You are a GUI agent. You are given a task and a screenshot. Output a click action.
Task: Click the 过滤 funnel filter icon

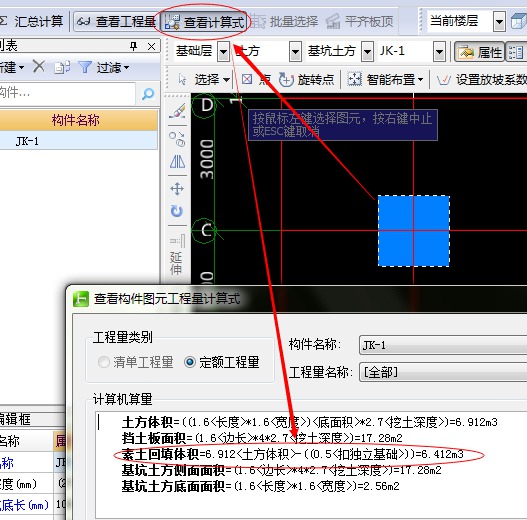(85, 67)
